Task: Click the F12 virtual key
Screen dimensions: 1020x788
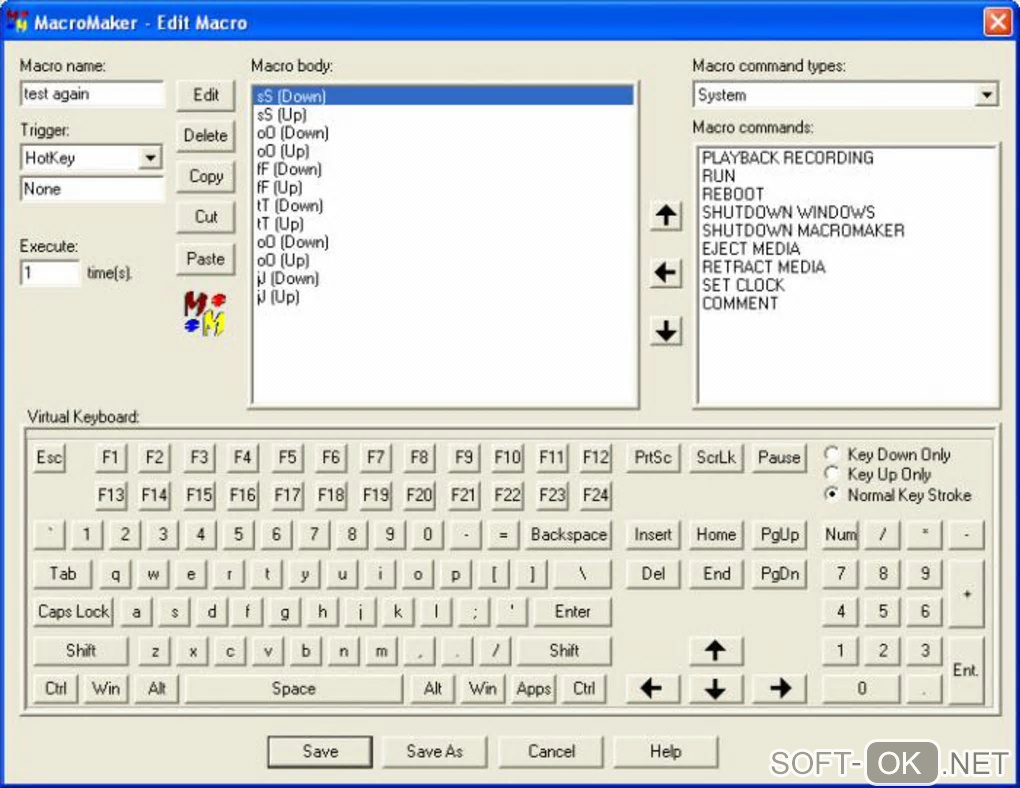Action: 595,457
